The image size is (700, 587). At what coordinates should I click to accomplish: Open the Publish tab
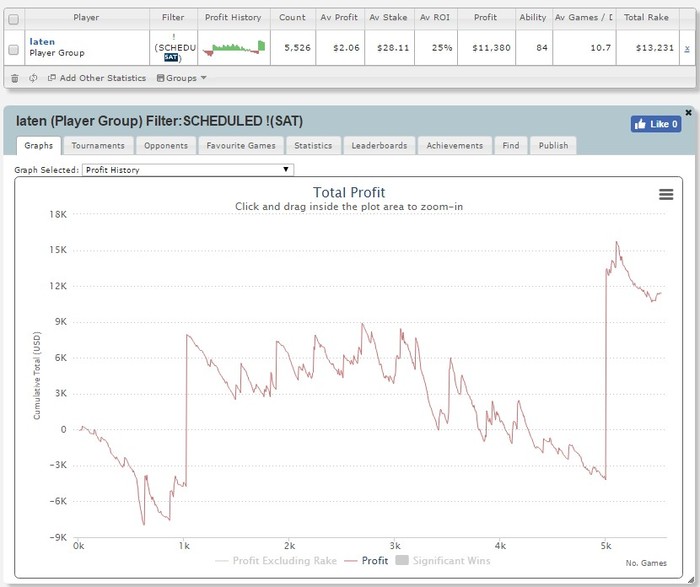tap(553, 146)
